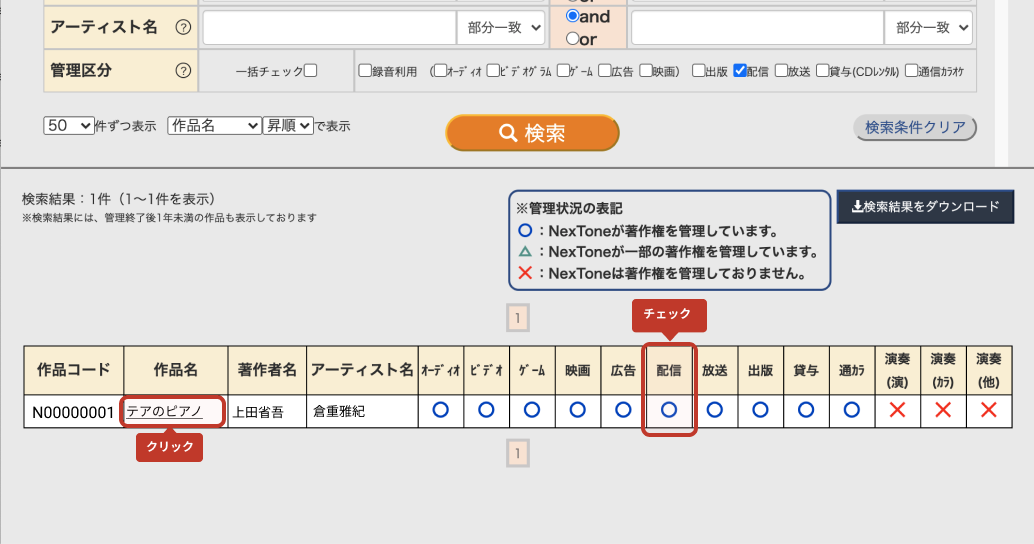Select the 'or' radio button
This screenshot has height=544, width=1034.
pyautogui.click(x=572, y=39)
